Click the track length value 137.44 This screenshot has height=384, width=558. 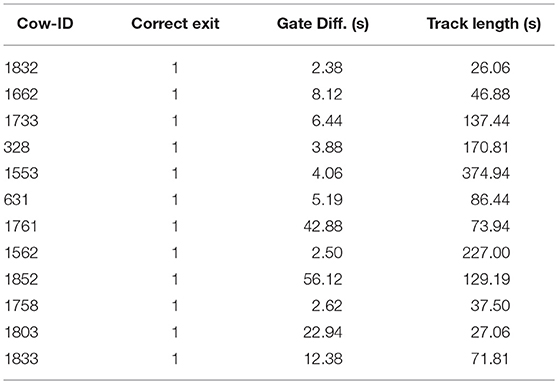[486, 121]
